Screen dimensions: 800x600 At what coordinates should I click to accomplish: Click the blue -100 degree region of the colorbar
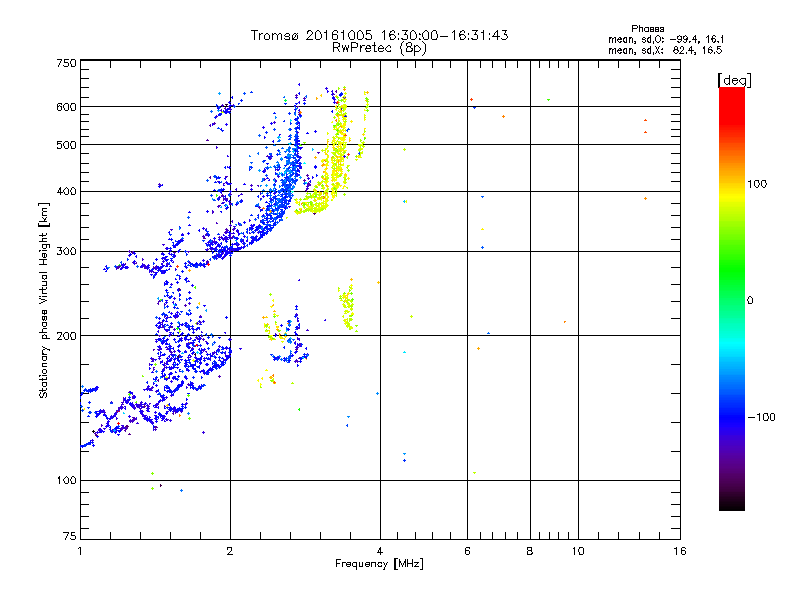pos(732,416)
